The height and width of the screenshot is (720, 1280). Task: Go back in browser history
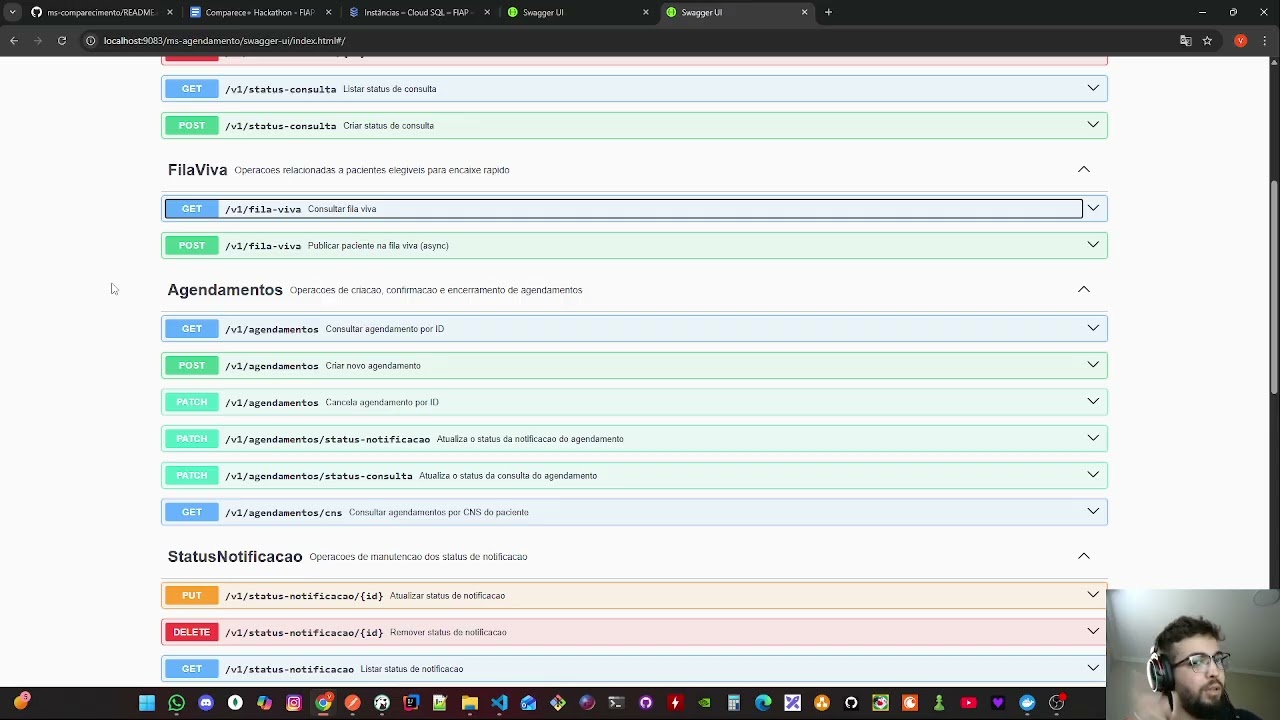point(14,40)
